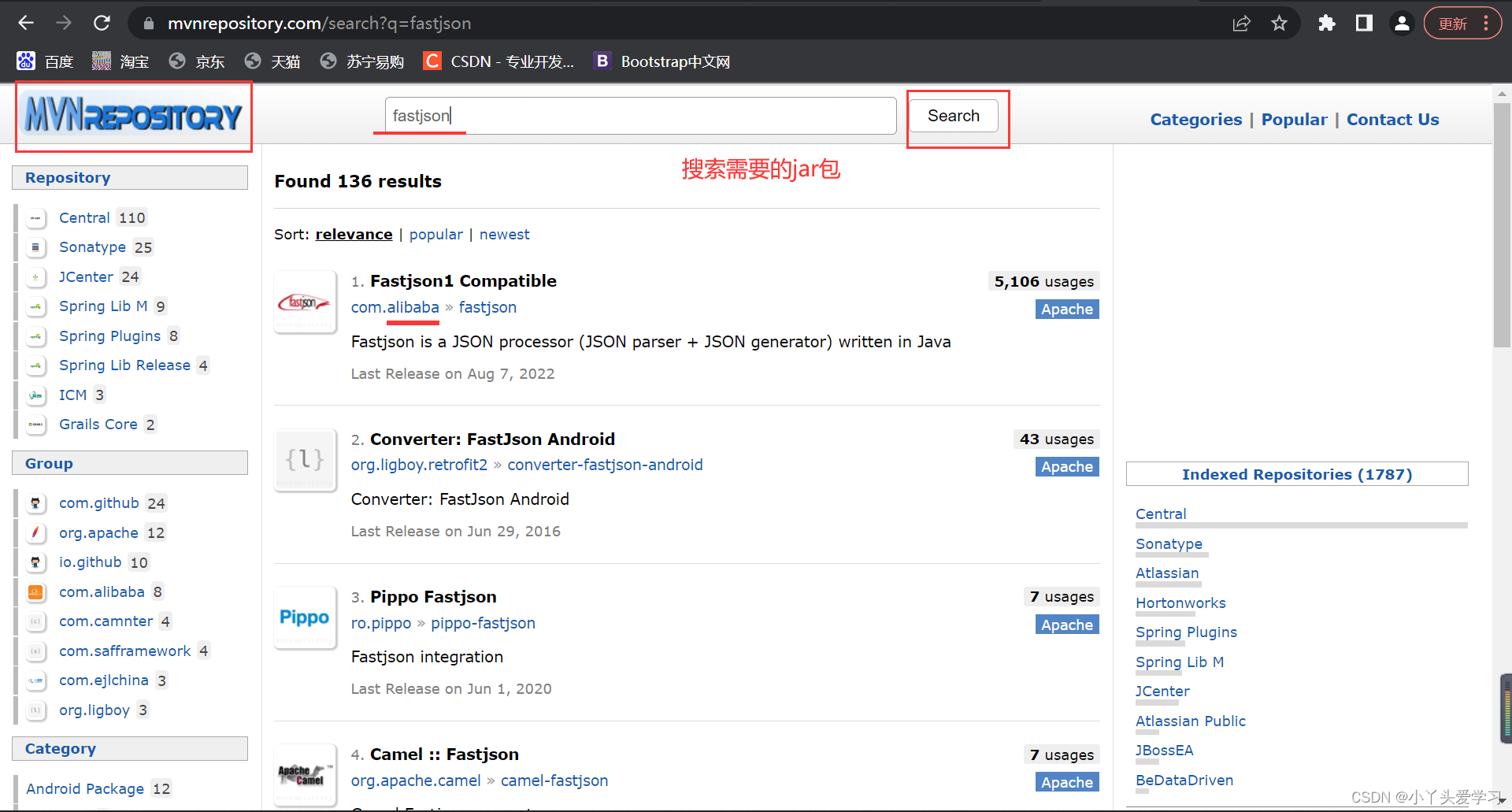
Task: Click the share page icon in address bar
Action: tap(1241, 23)
